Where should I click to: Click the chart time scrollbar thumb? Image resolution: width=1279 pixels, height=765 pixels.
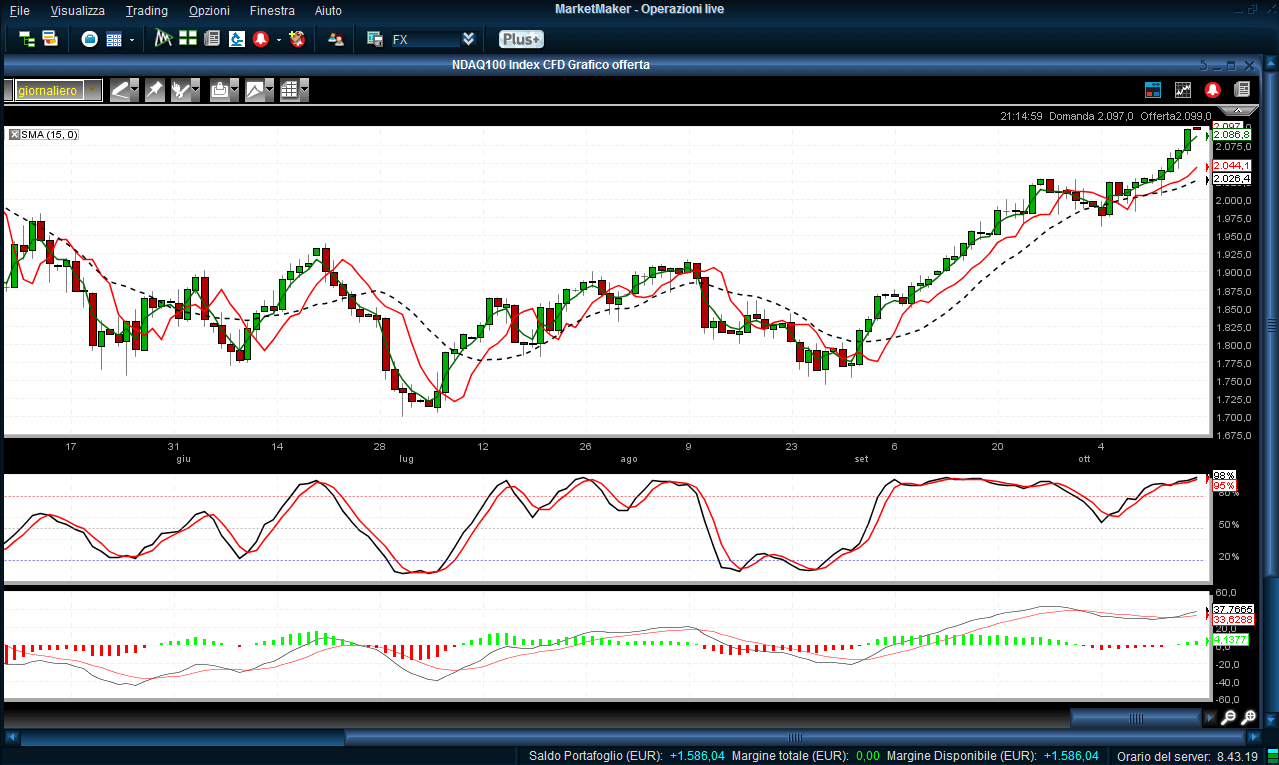tap(1136, 718)
